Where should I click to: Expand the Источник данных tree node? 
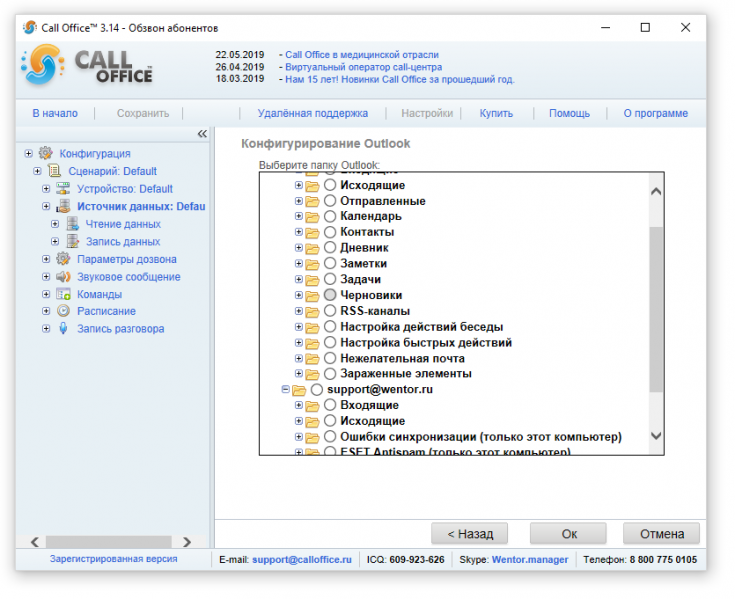pos(46,206)
